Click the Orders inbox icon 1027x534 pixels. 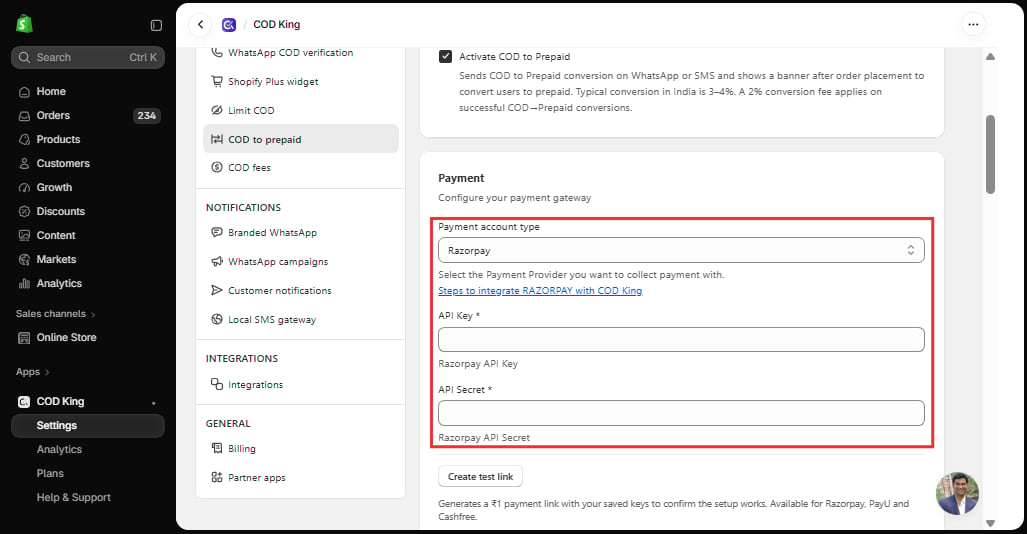tap(24, 116)
